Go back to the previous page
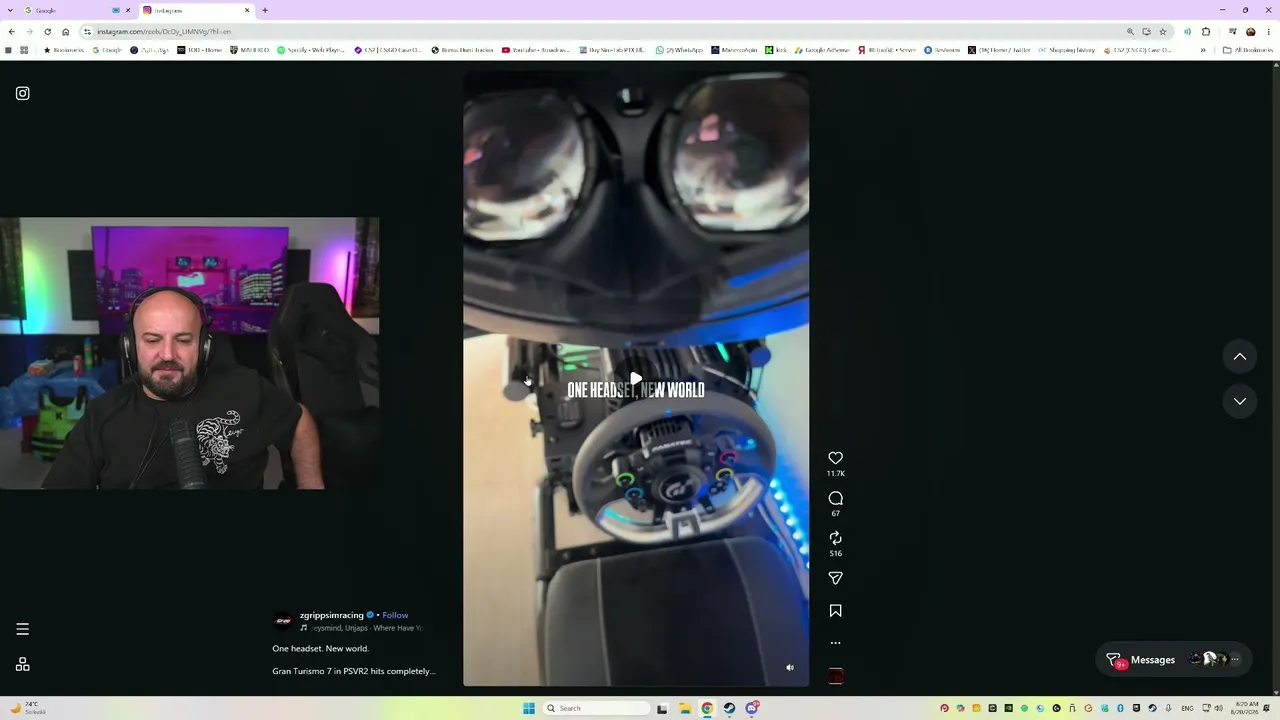 [x=11, y=32]
